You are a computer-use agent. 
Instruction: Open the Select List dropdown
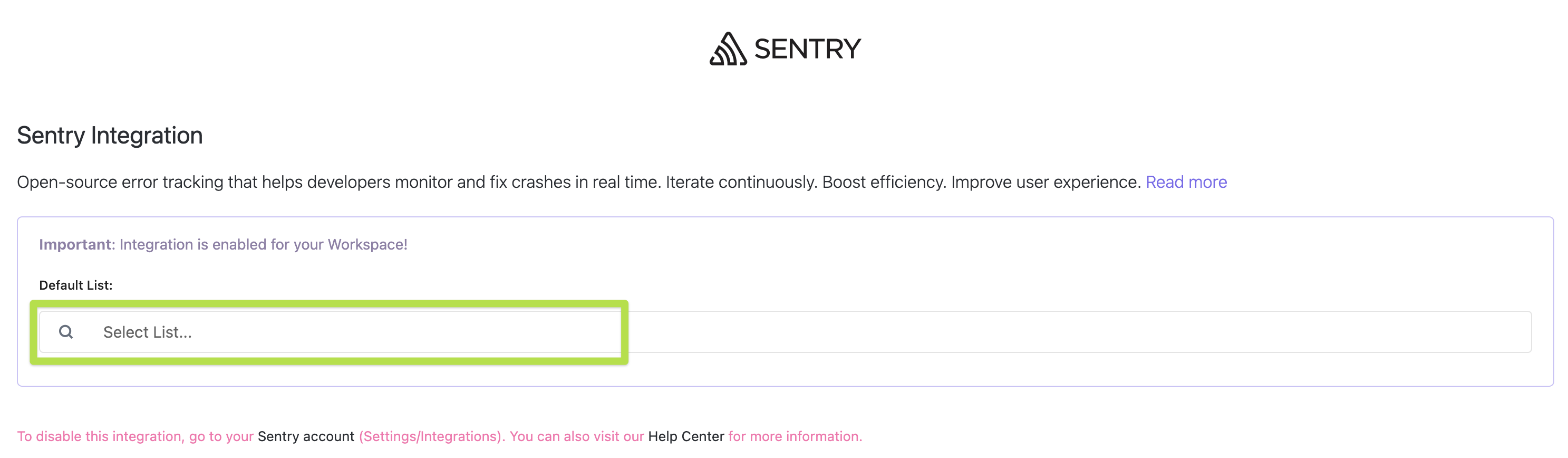pyautogui.click(x=785, y=332)
